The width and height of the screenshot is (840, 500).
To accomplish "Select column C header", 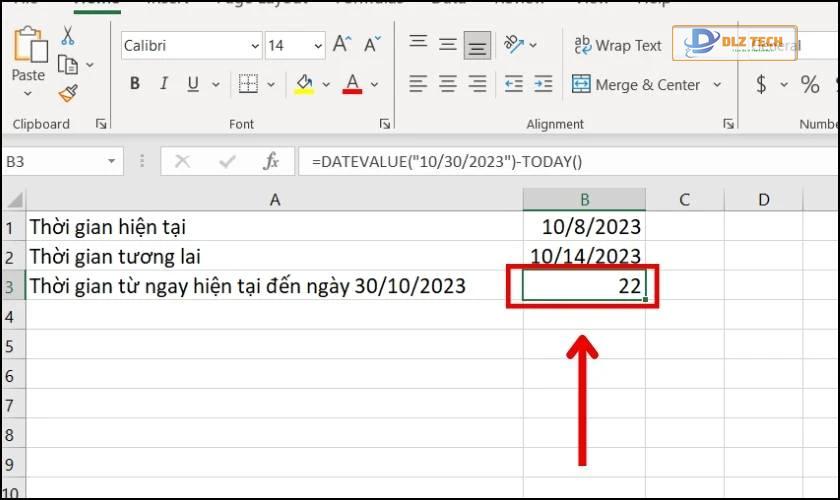I will coord(684,200).
